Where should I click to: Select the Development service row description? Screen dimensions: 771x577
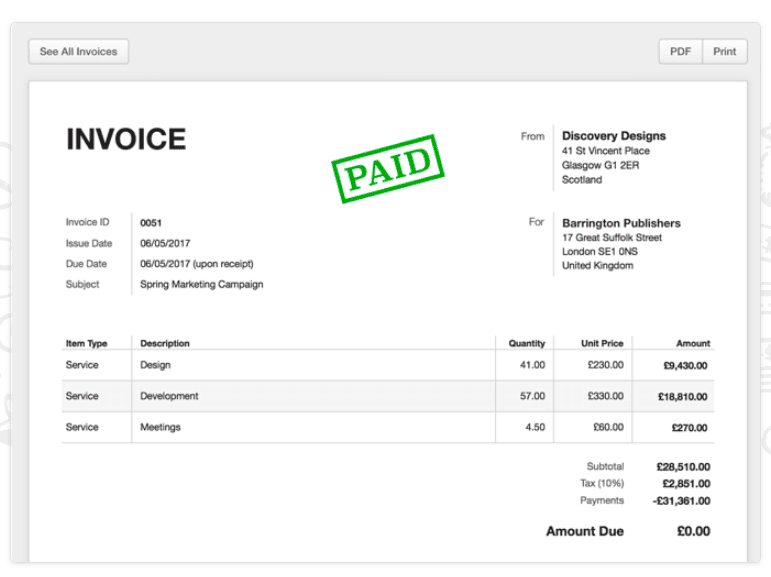click(169, 396)
